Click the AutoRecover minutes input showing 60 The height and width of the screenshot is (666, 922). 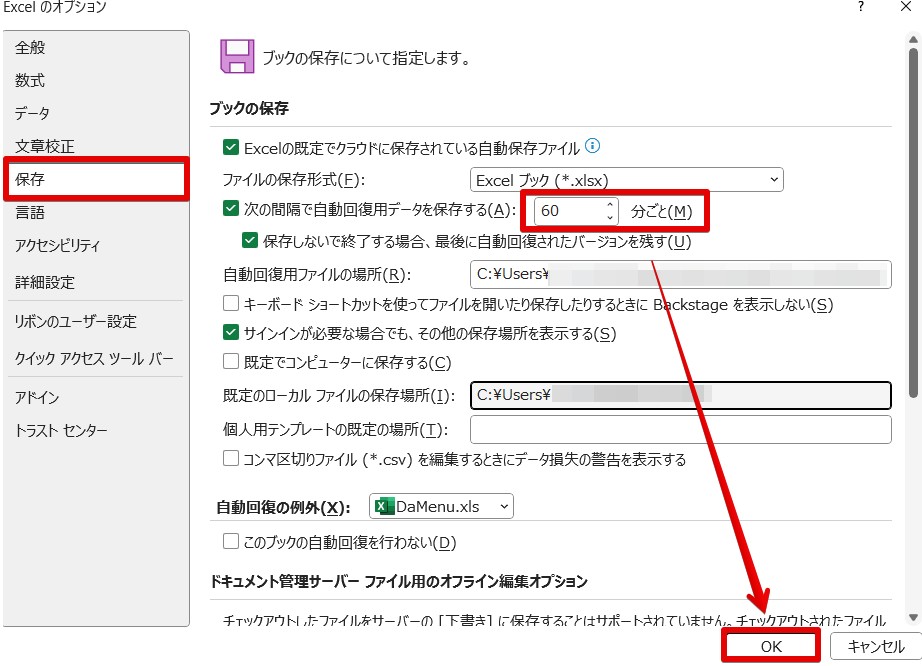click(x=569, y=210)
